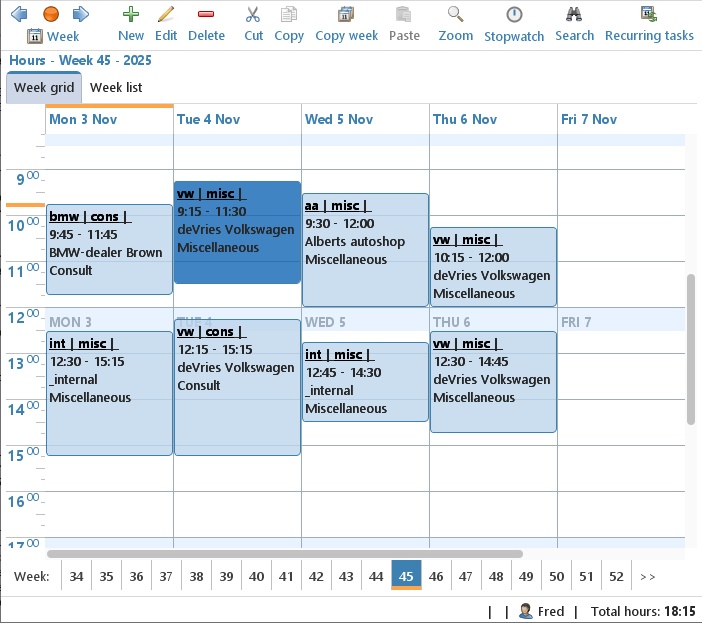Open the Week calendar picker
Image resolution: width=702 pixels, height=623 pixels.
[53, 36]
